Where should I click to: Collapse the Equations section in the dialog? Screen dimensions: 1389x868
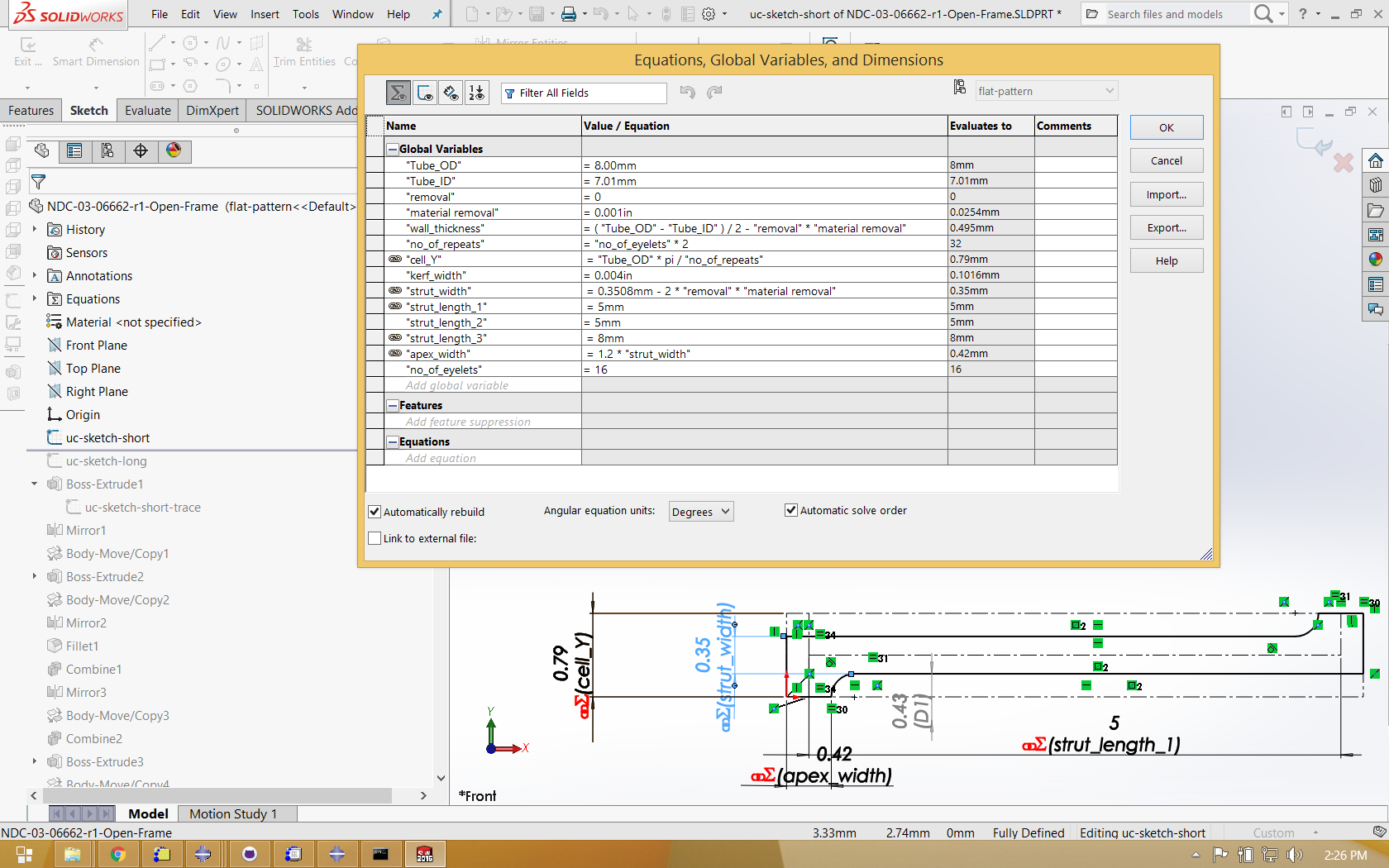[x=393, y=441]
